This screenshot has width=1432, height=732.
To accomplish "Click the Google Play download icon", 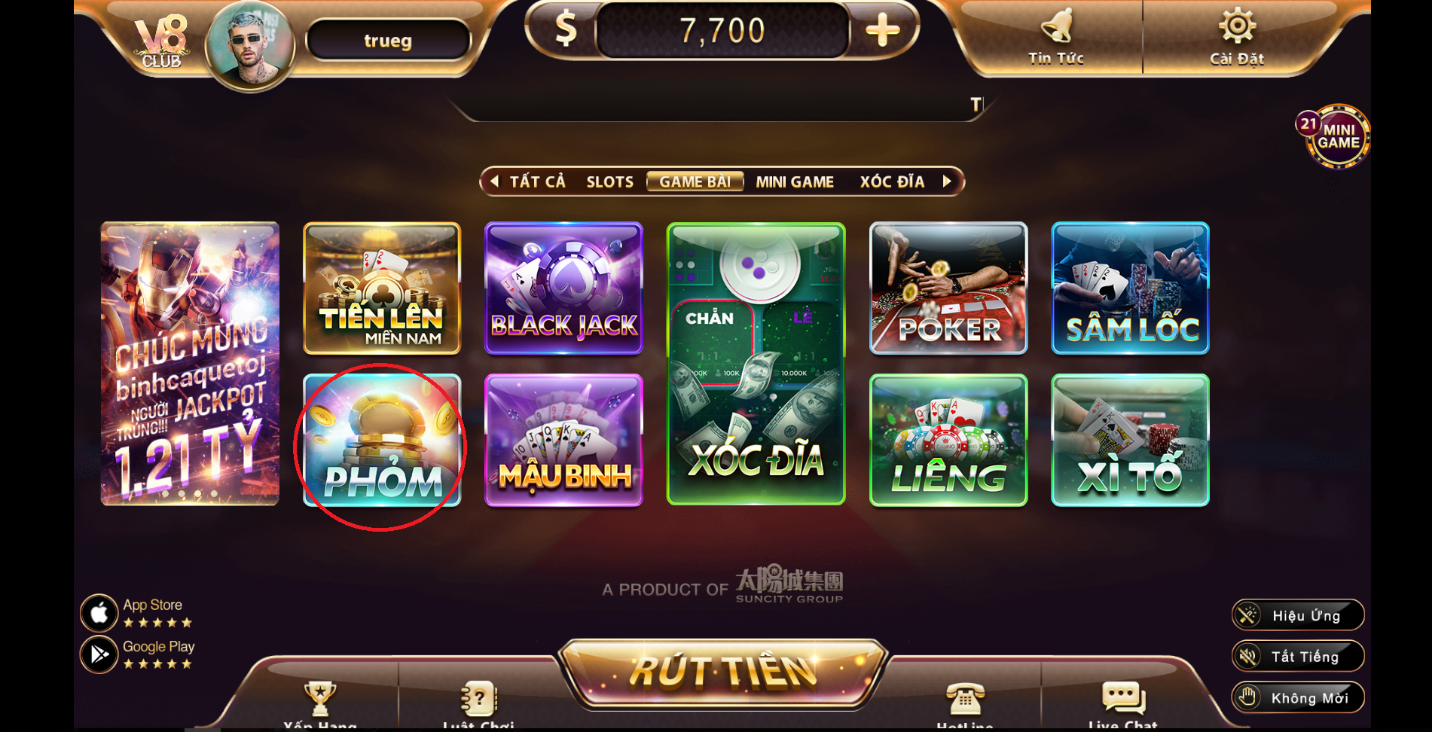I will point(99,654).
